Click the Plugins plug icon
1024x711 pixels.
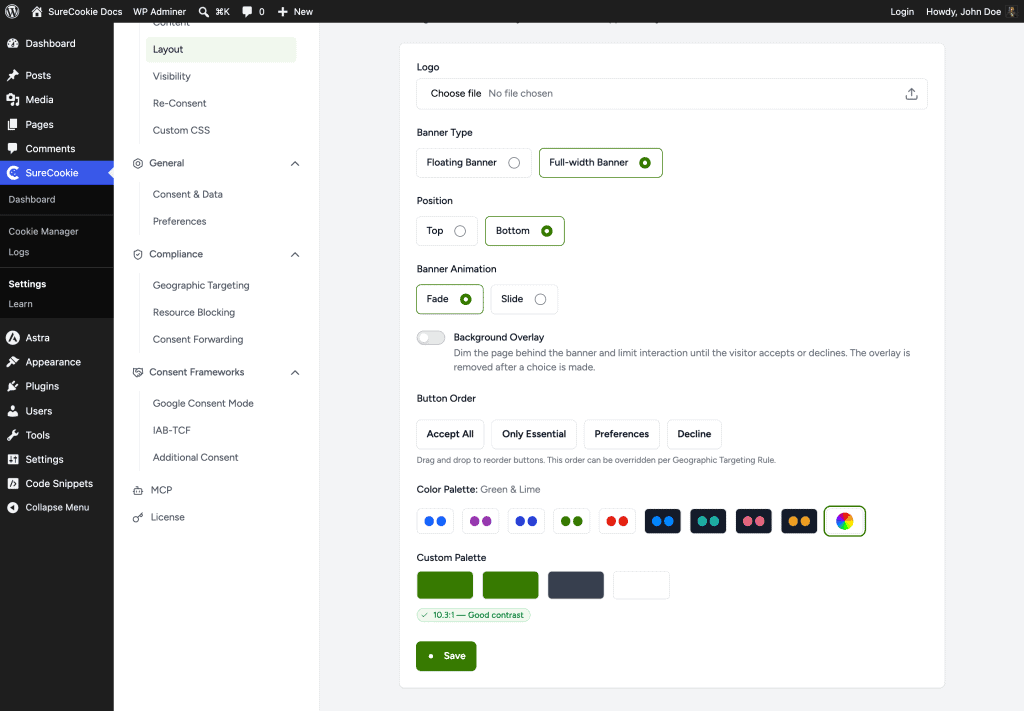click(12, 386)
